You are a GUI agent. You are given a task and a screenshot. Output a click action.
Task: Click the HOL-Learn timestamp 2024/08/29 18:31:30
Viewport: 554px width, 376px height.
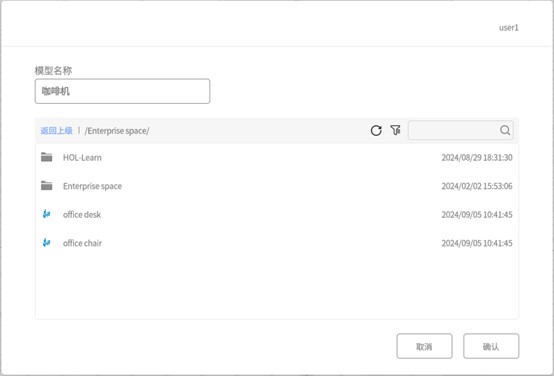pos(477,158)
